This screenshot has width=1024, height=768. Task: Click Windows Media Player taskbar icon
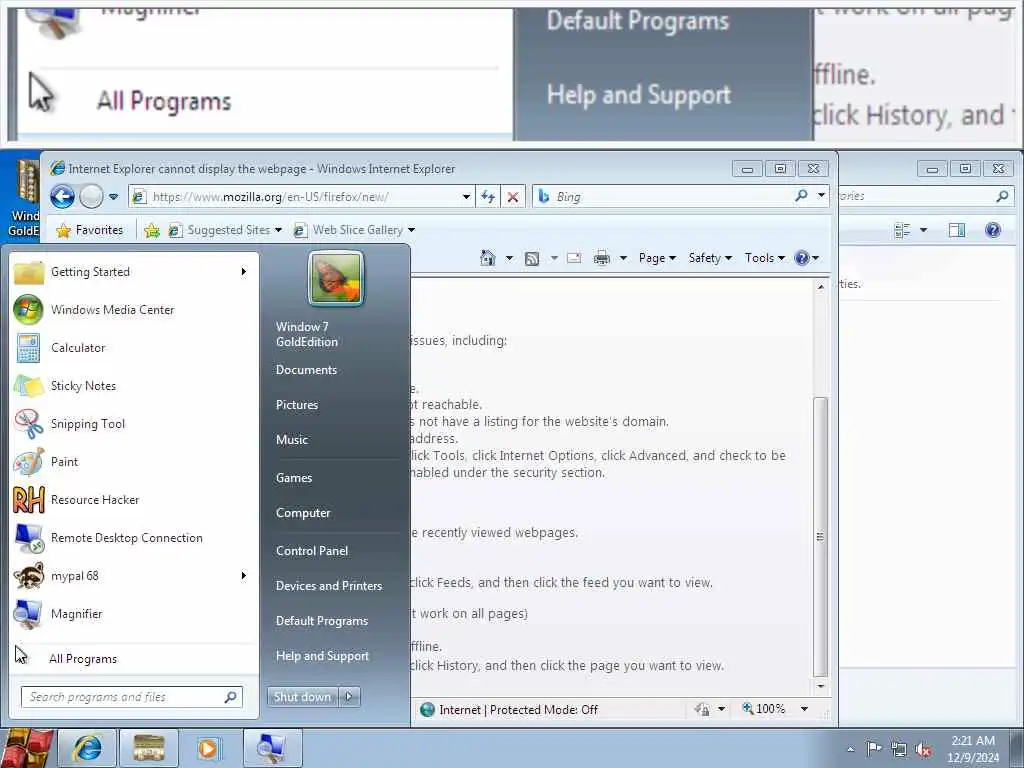click(x=209, y=748)
